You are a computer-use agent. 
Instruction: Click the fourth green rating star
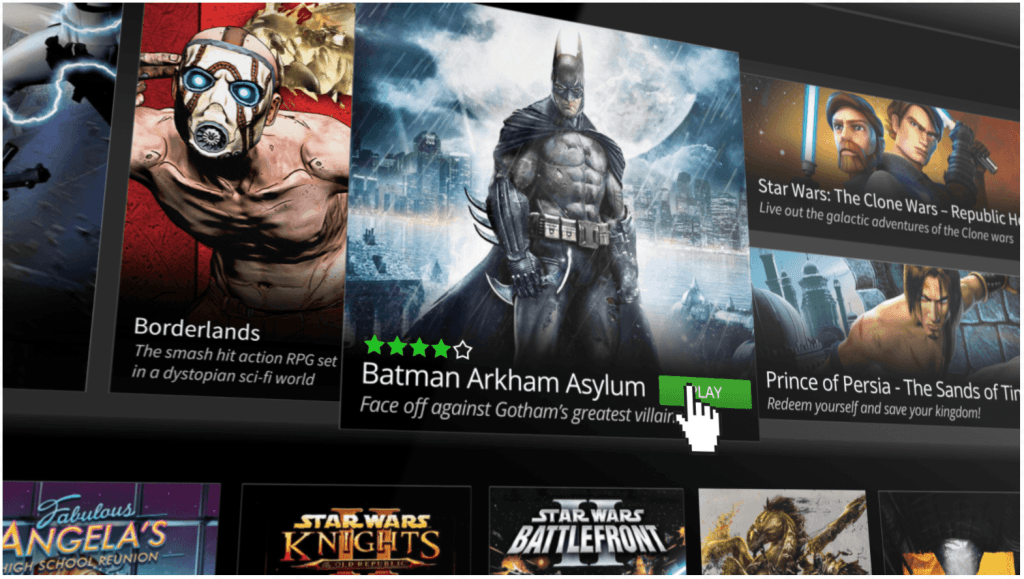point(441,349)
